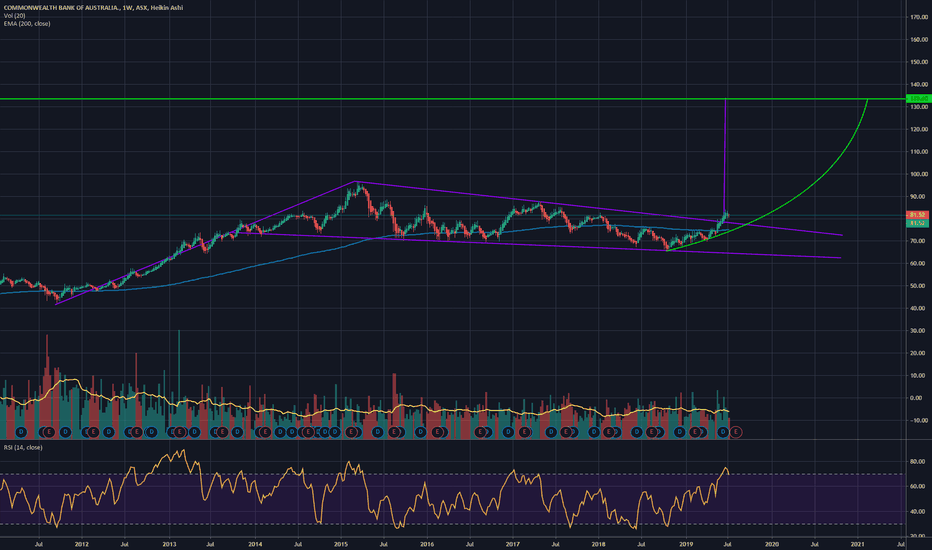Click the 40.00 RSI axis value
Image resolution: width=932 pixels, height=550 pixels.
coord(917,511)
